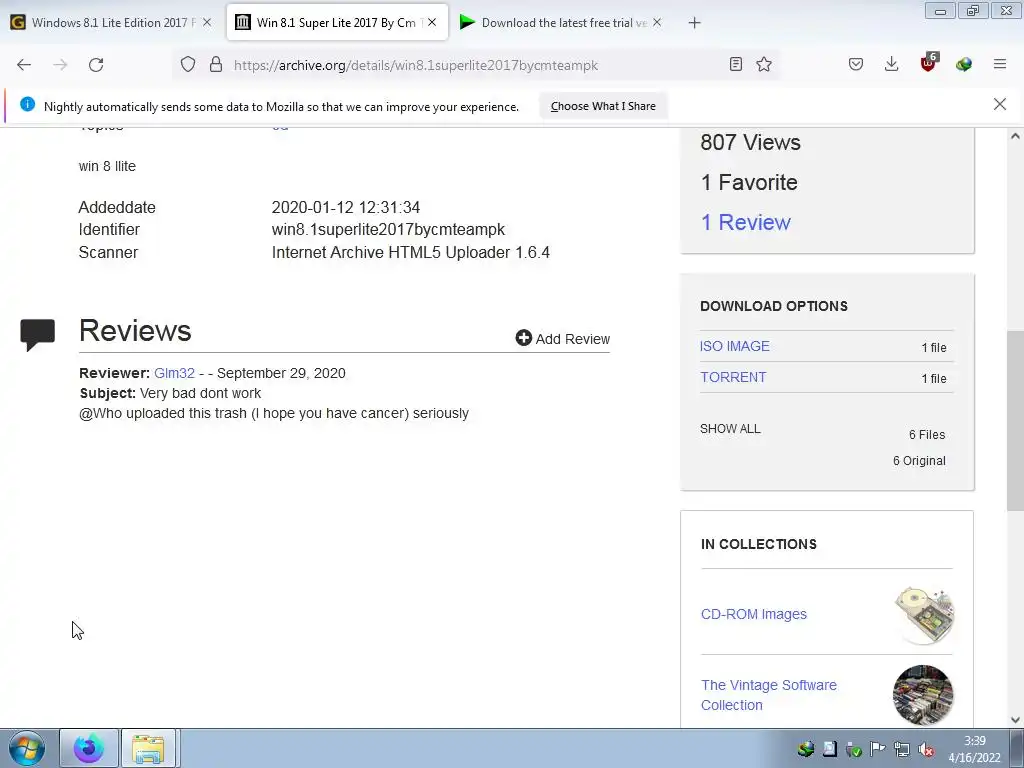
Task: Close the Download latest free trial tab
Action: [x=657, y=22]
